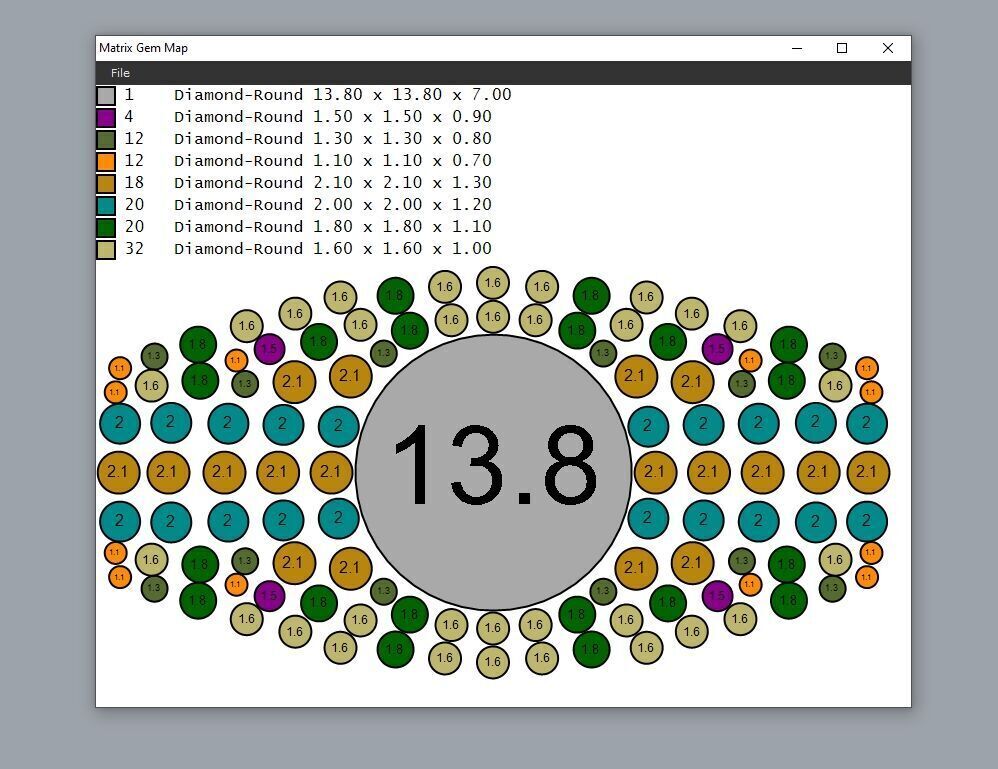Click quantity 12 in the 1.30 row
Image resolution: width=998 pixels, height=769 pixels.
pos(134,139)
